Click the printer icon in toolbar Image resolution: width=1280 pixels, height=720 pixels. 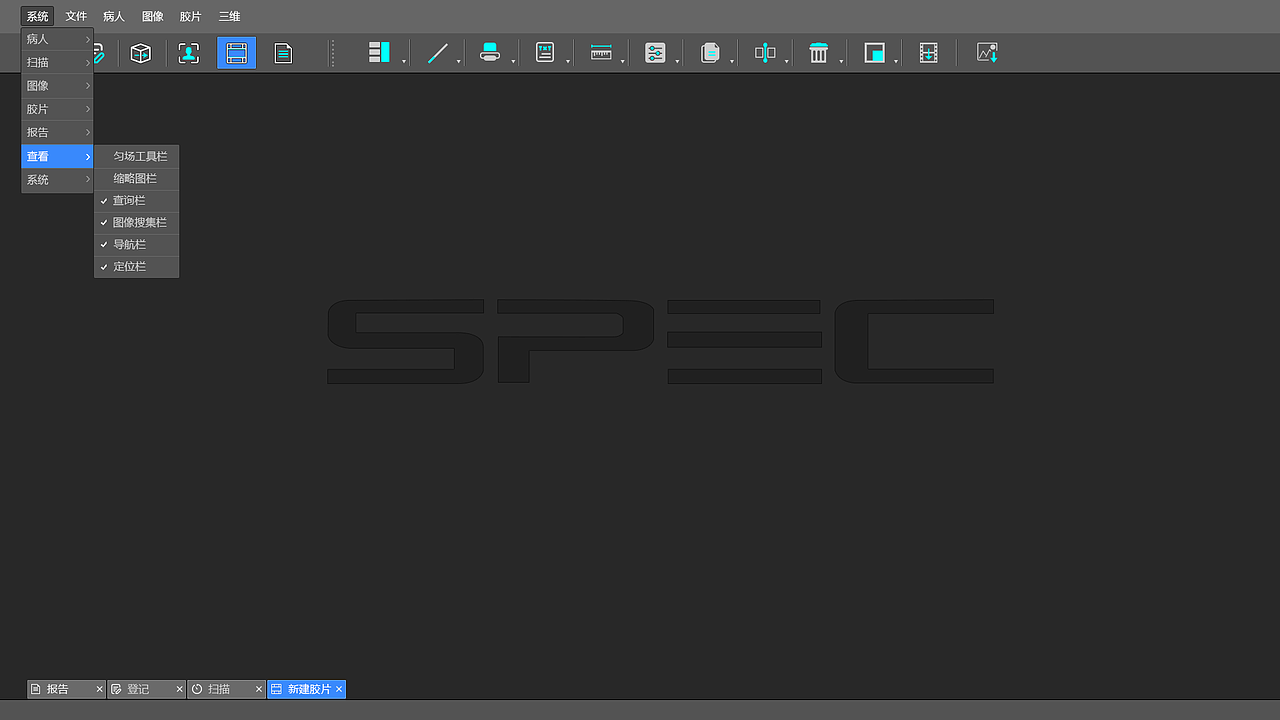tap(490, 53)
